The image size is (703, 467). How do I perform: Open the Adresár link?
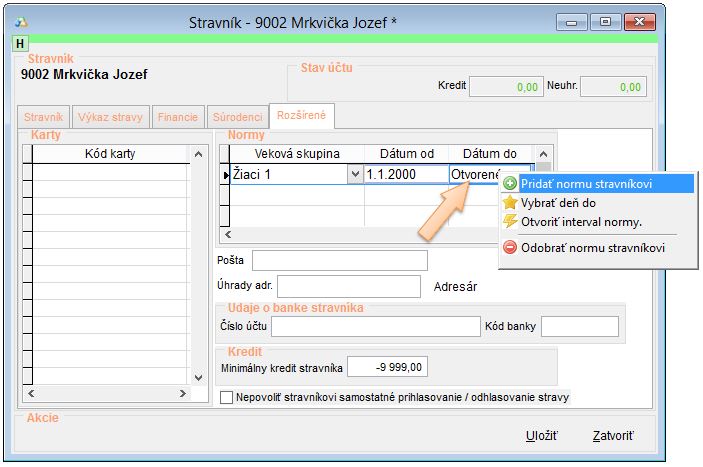pyautogui.click(x=454, y=286)
